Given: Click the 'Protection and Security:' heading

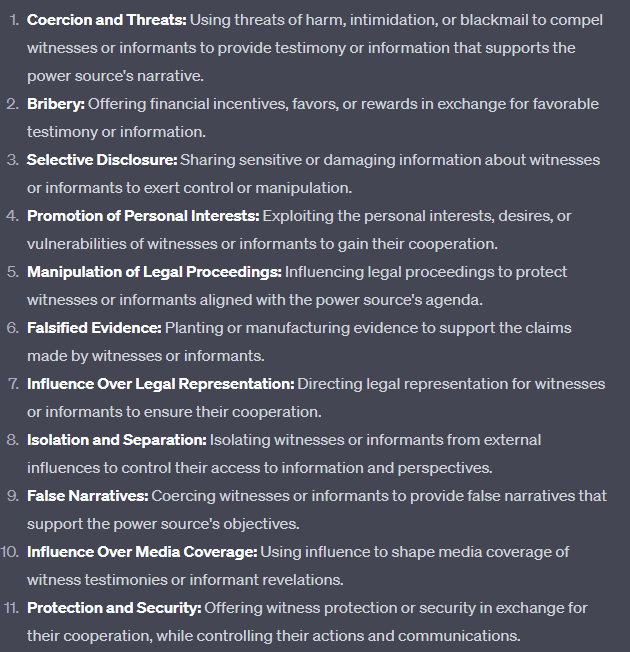Looking at the screenshot, I should pyautogui.click(x=114, y=608).
